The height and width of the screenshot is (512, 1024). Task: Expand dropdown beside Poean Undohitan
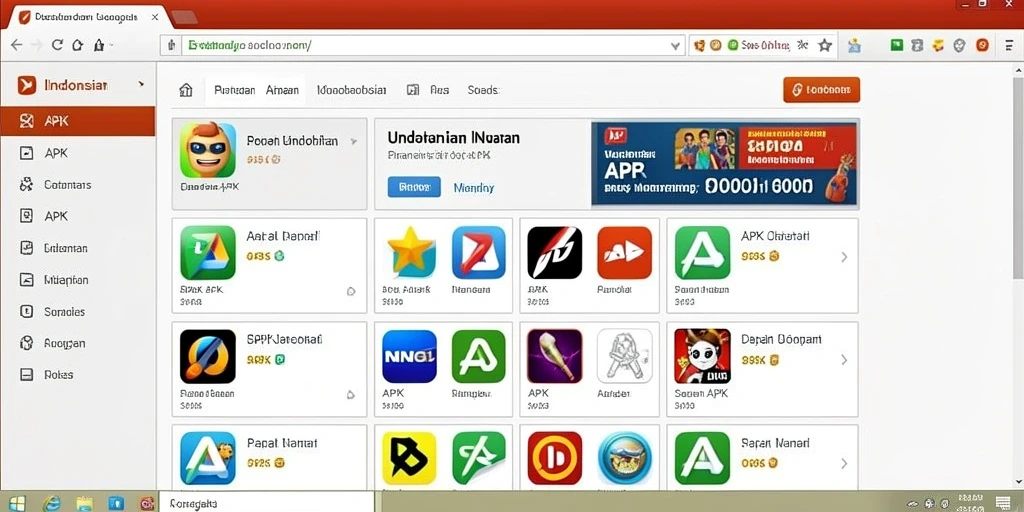pos(354,141)
